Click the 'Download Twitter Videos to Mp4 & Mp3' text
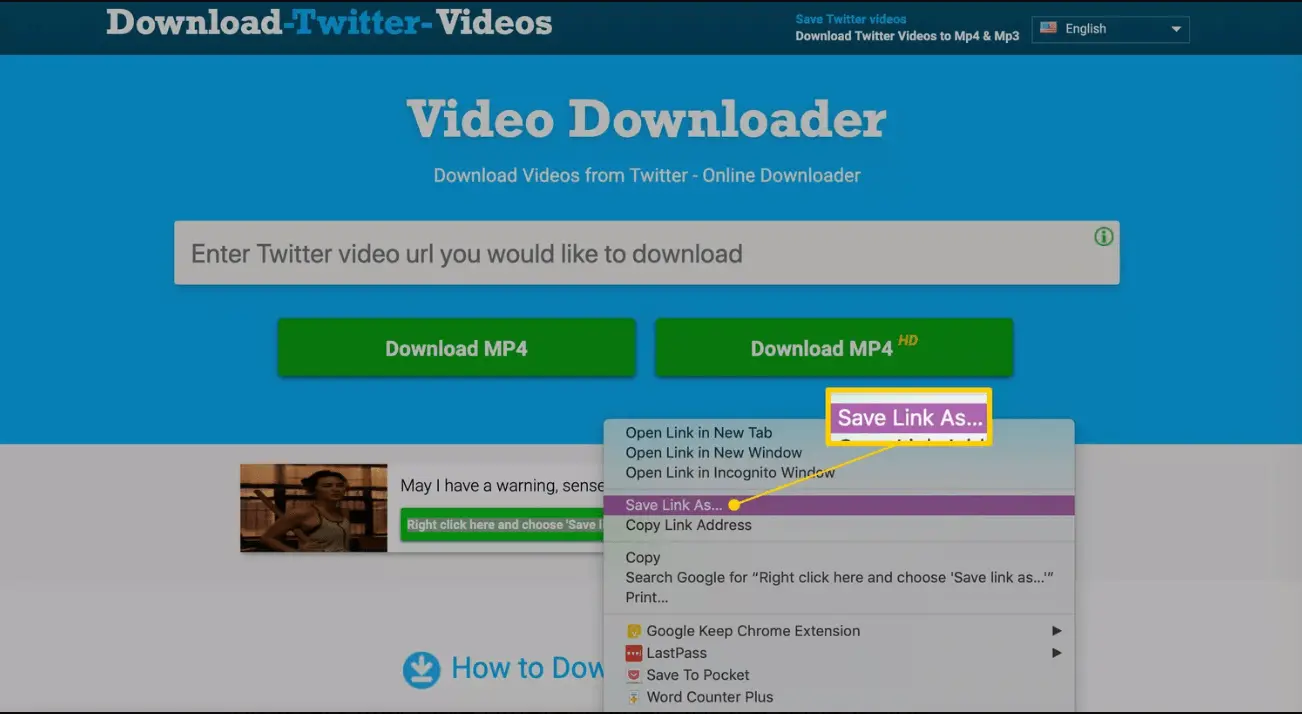 coord(907,36)
